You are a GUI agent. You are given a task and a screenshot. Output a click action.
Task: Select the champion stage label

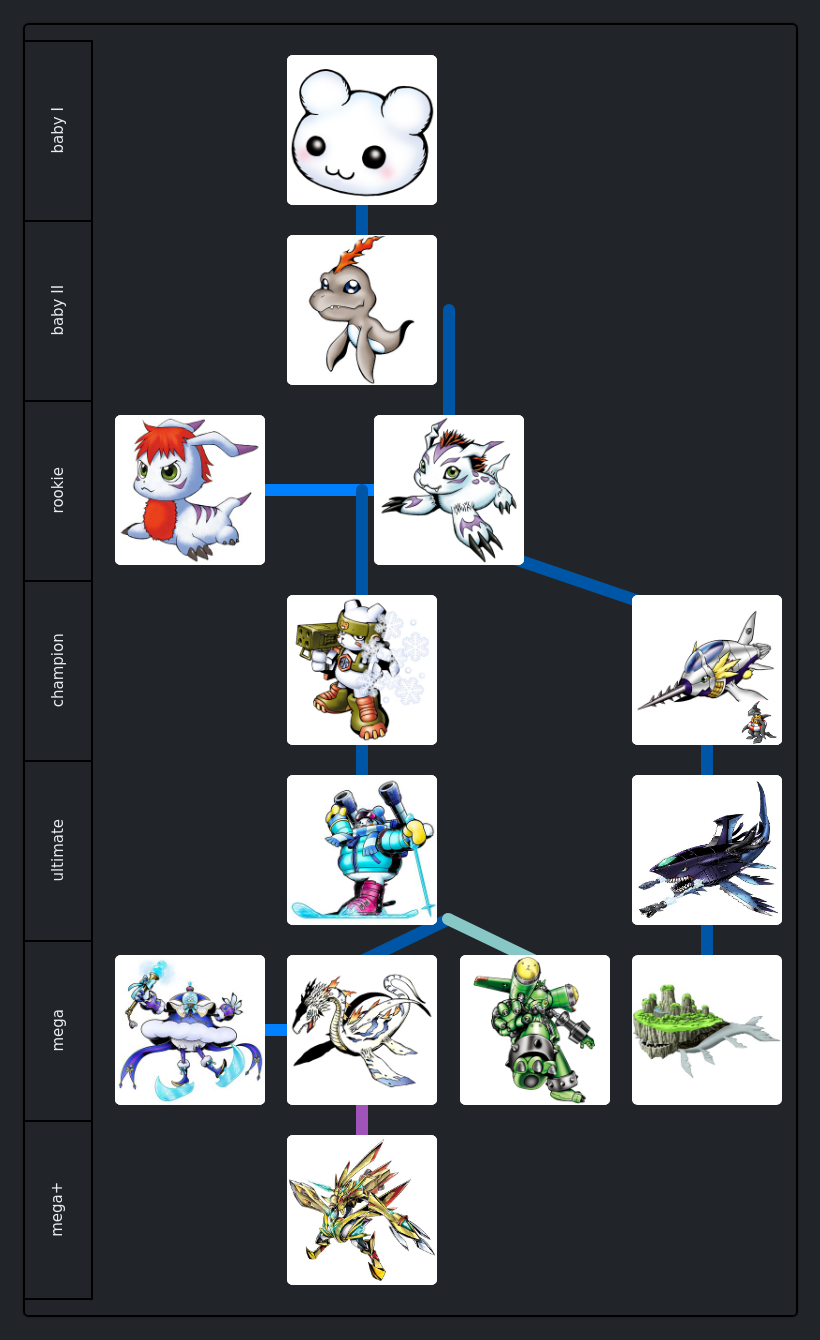[58, 671]
